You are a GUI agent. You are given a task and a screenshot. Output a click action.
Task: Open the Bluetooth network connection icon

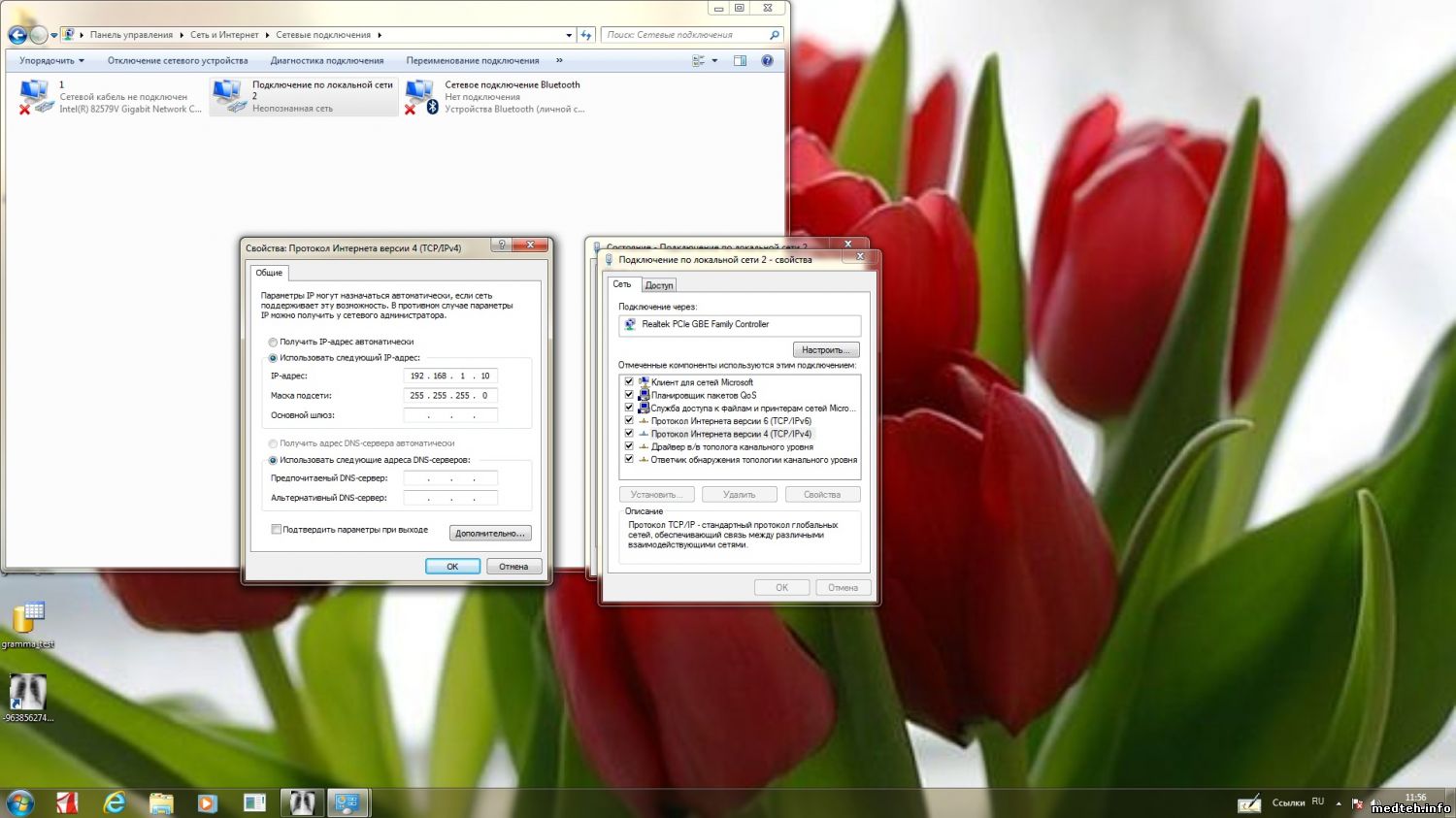[421, 96]
